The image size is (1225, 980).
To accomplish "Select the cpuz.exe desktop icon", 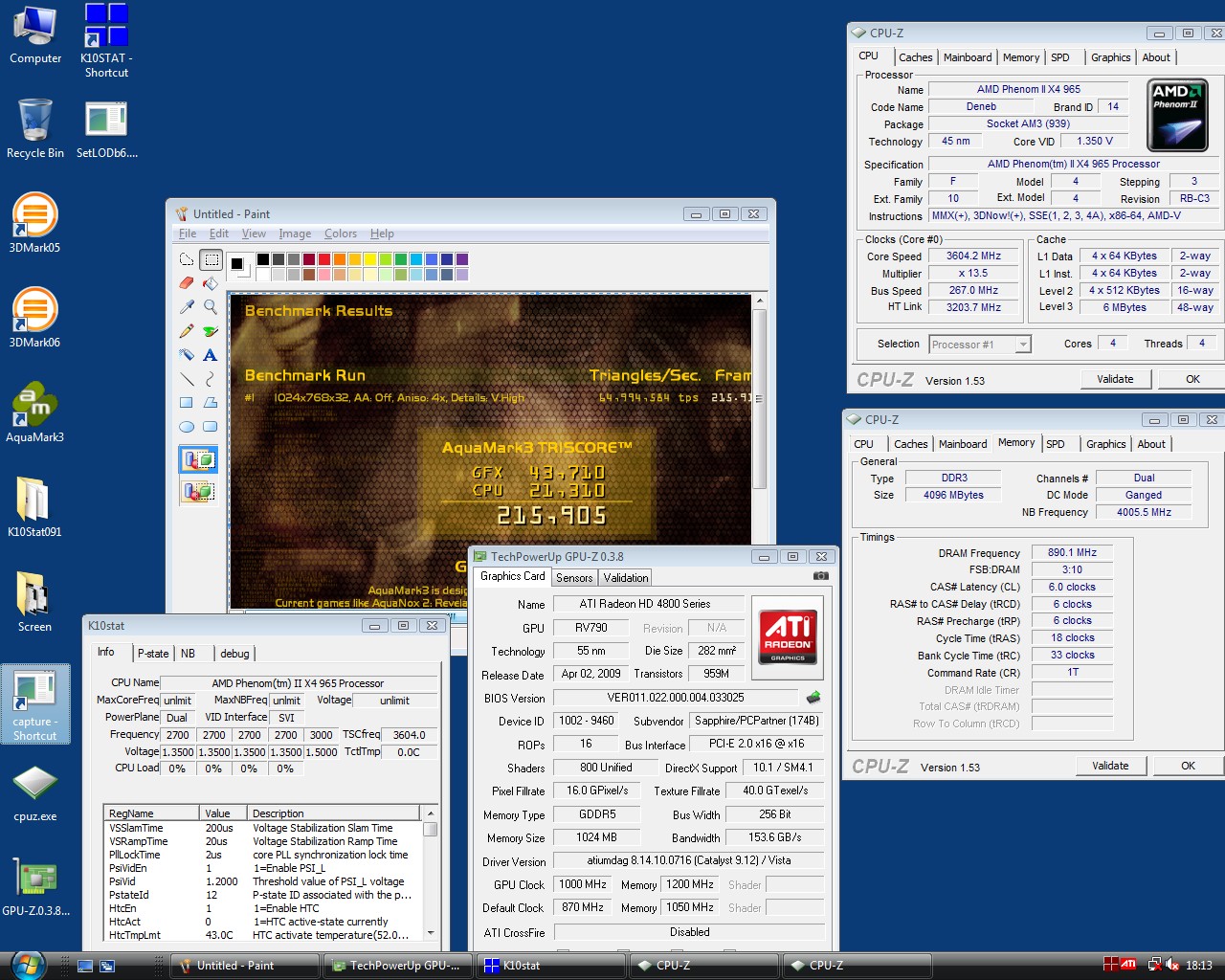I will pos(34,792).
